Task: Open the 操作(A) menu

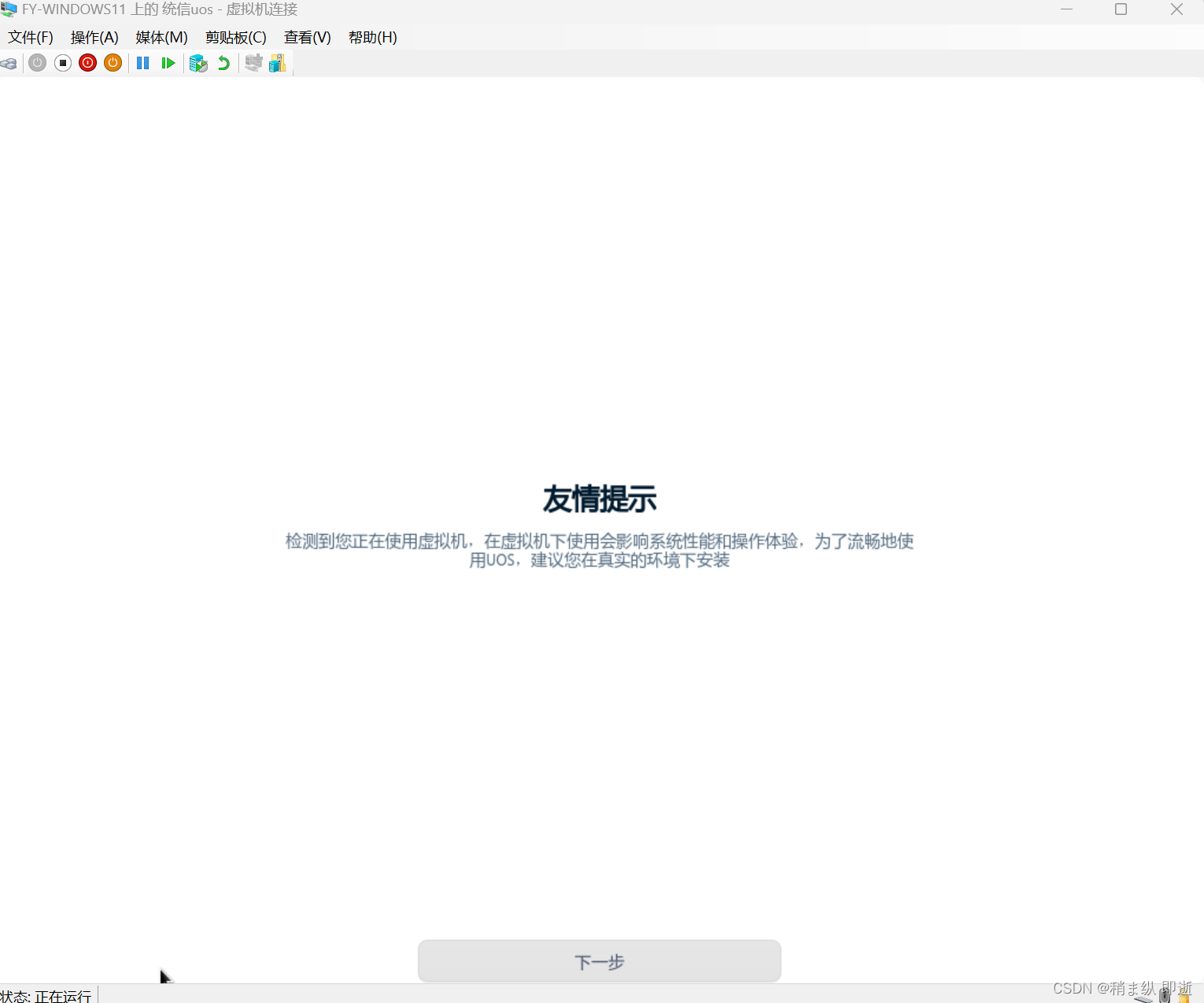Action: 94,37
